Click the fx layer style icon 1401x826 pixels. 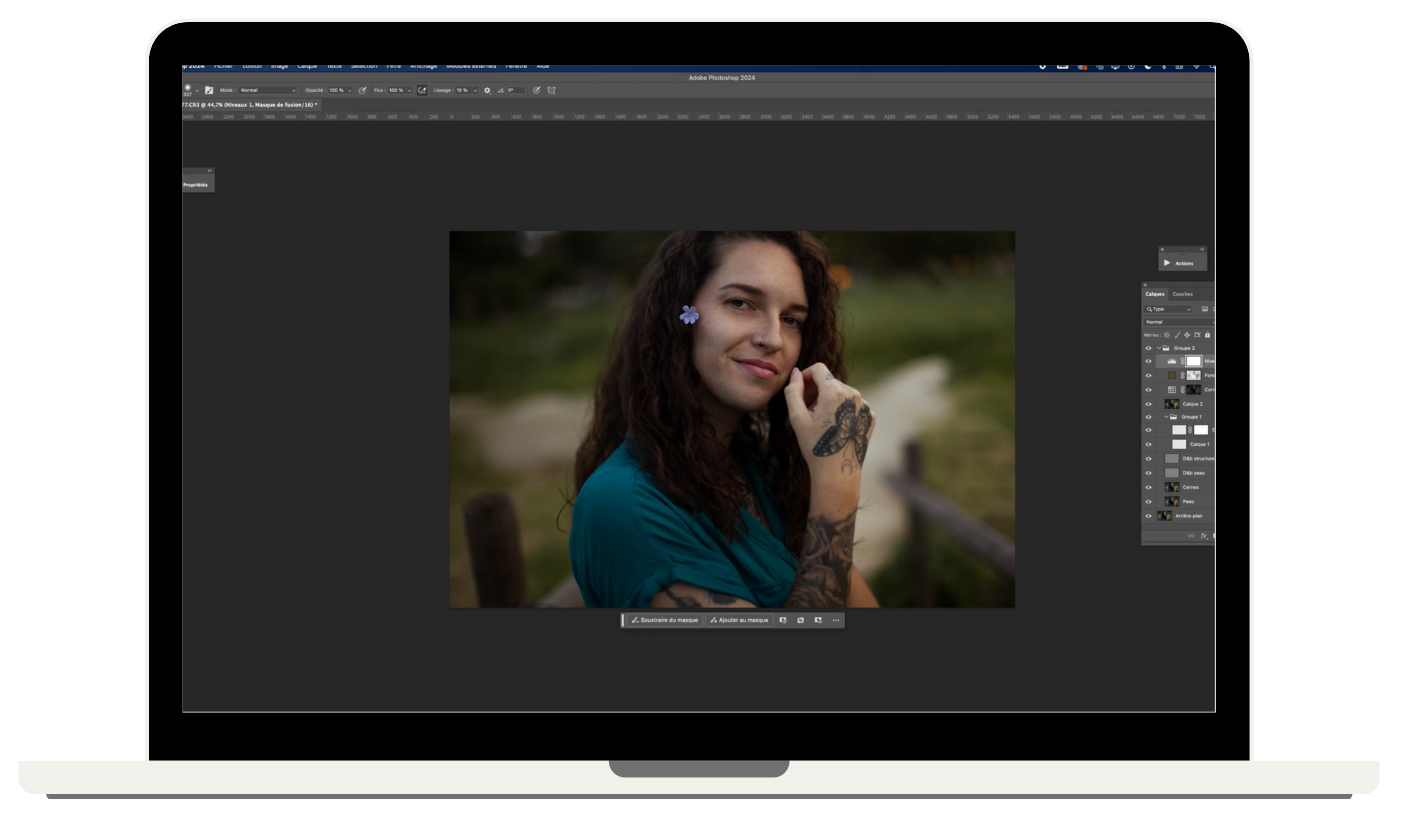coord(1204,536)
